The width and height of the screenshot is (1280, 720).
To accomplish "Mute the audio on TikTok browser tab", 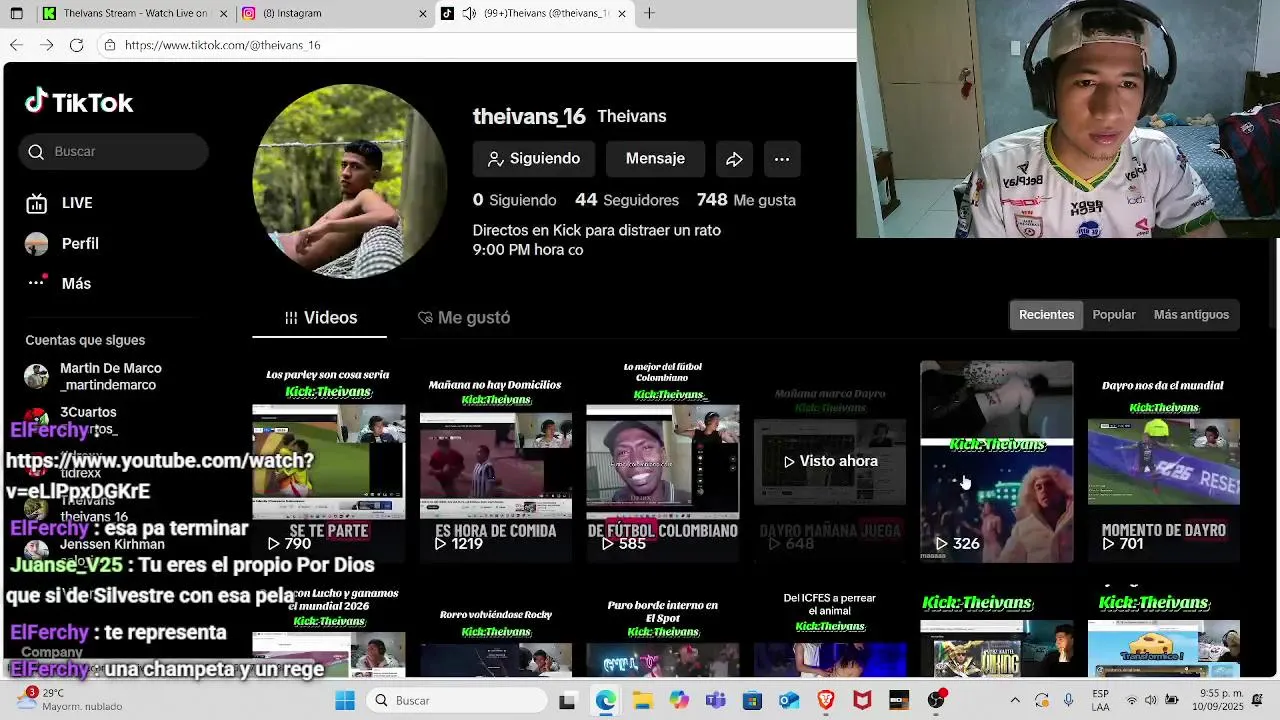I will coord(469,14).
